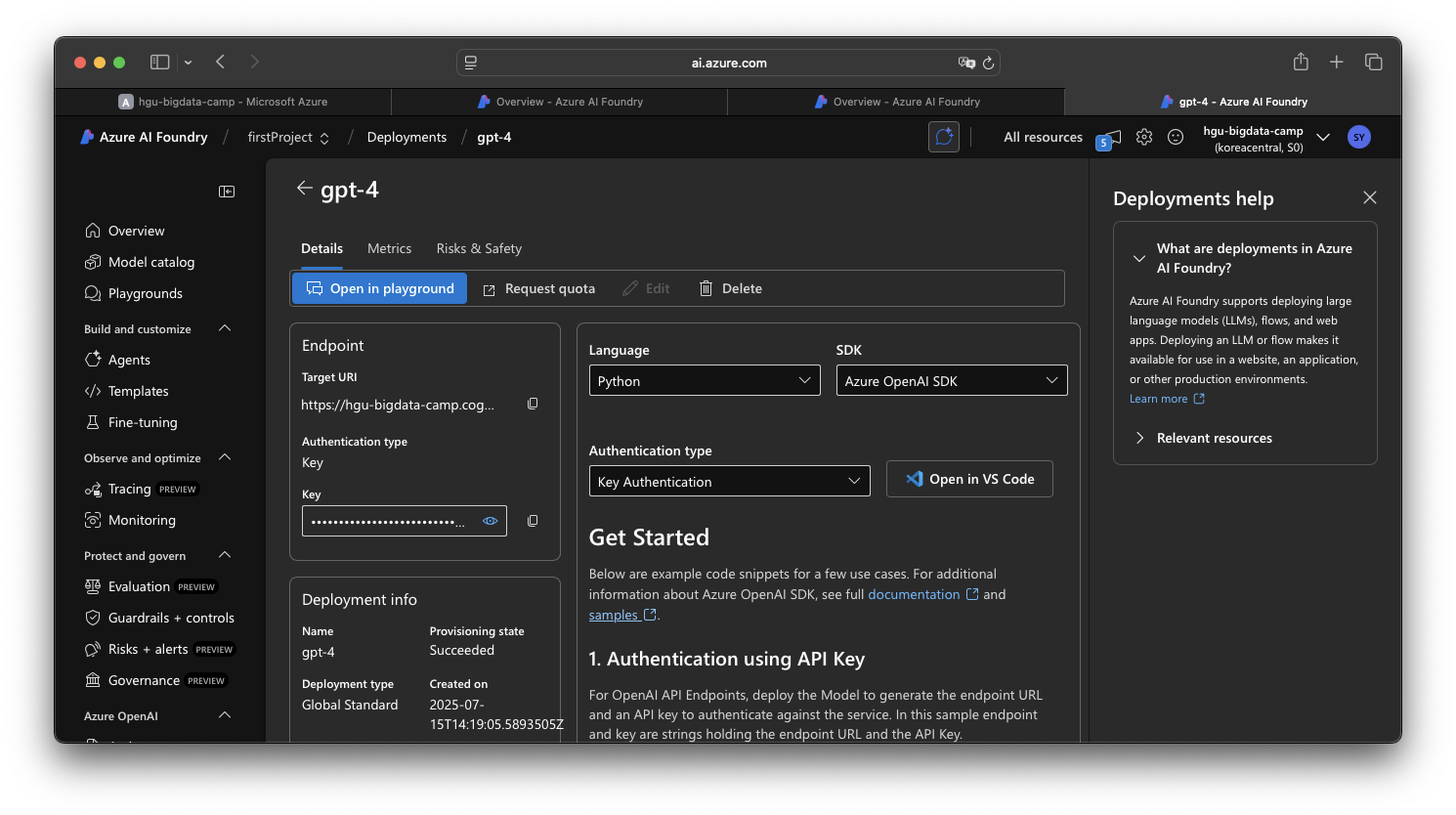Open Fine-tuning in the sidebar

coord(132,422)
